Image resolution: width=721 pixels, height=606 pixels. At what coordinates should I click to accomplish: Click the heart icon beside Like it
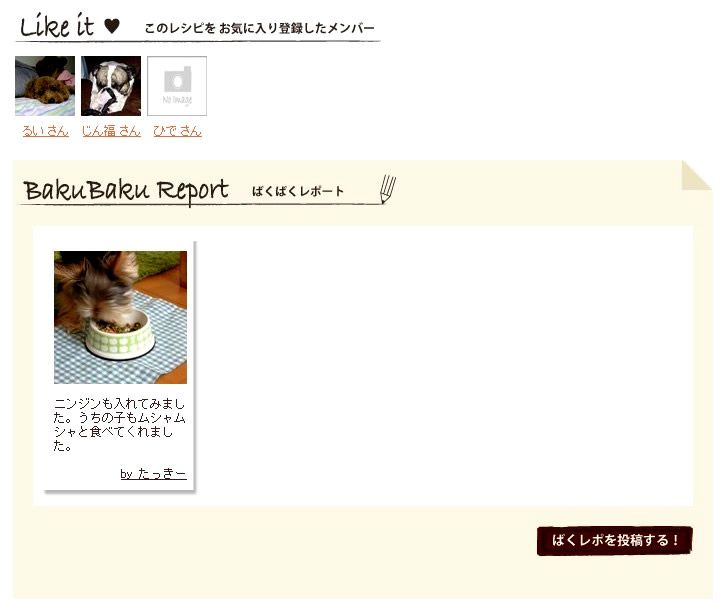[112, 26]
